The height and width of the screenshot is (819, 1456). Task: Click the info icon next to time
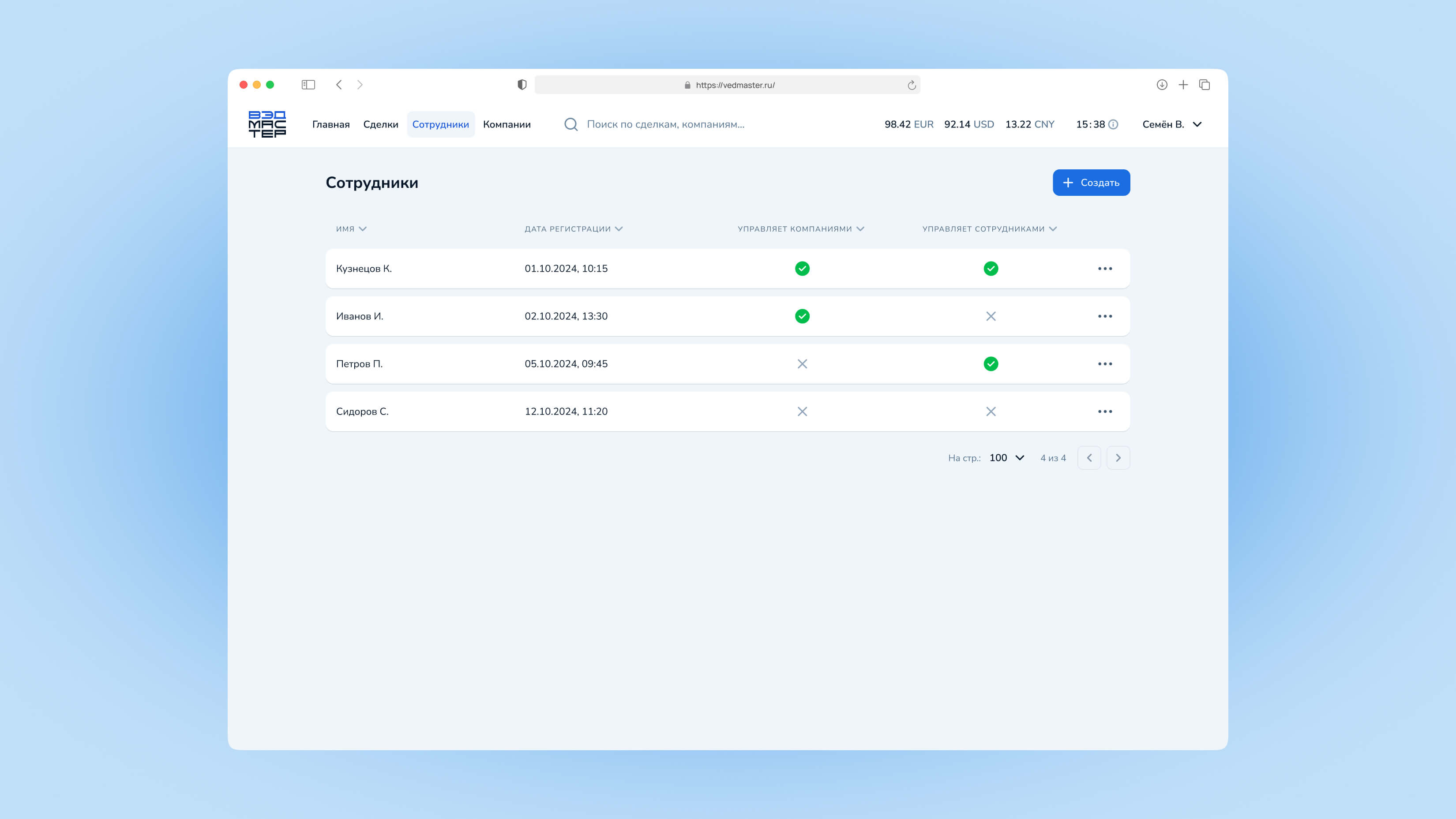[1113, 124]
